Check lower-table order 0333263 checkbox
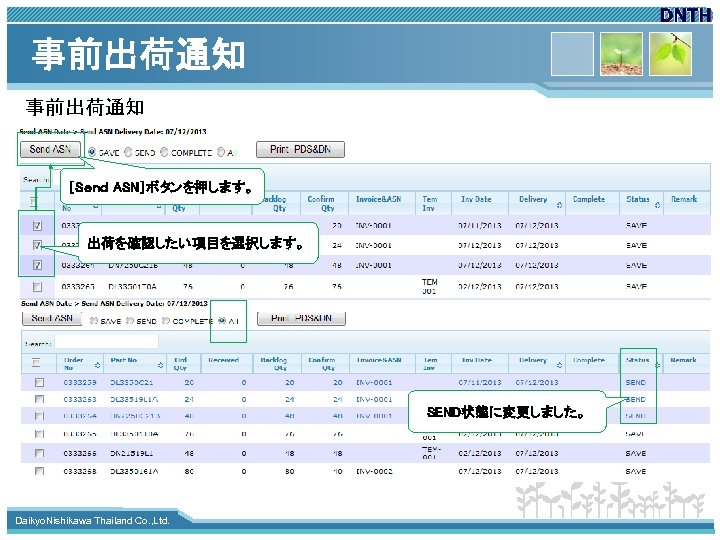Viewport: 720px width, 540px height. pyautogui.click(x=39, y=399)
